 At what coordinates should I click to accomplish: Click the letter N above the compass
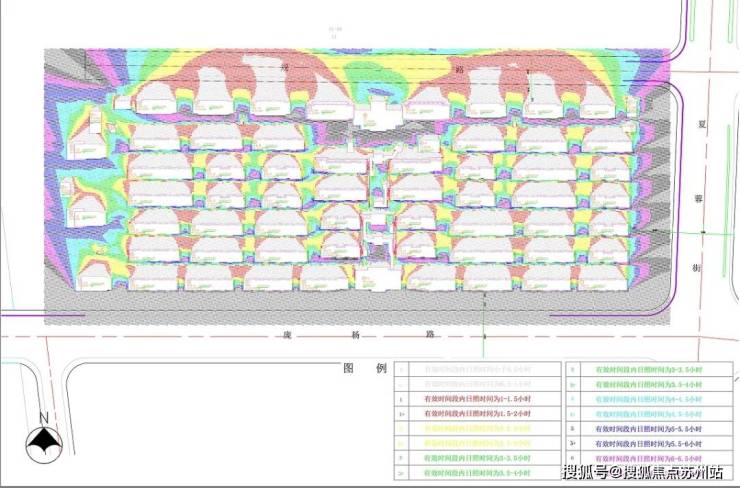[x=43, y=417]
